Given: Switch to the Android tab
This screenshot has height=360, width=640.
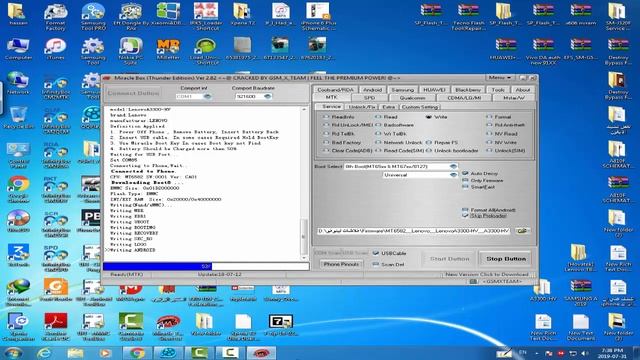Looking at the screenshot, I should (372, 90).
